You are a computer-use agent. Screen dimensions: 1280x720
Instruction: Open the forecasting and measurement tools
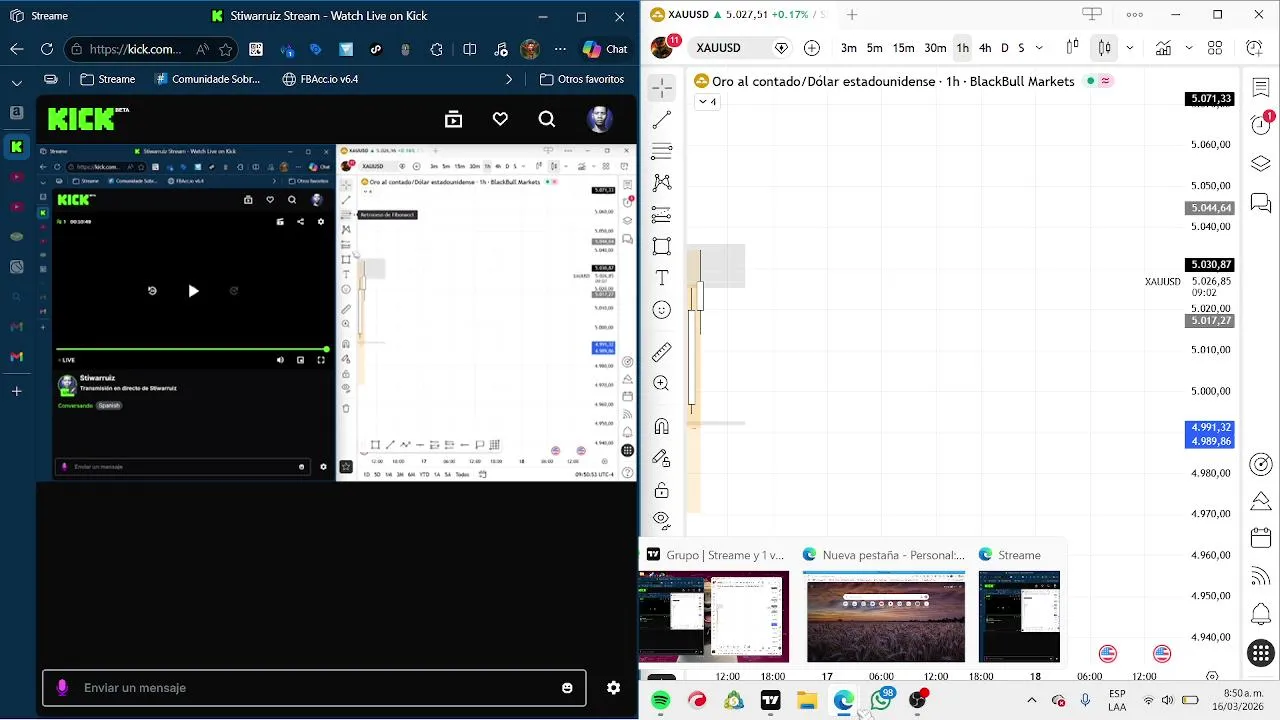point(661,215)
